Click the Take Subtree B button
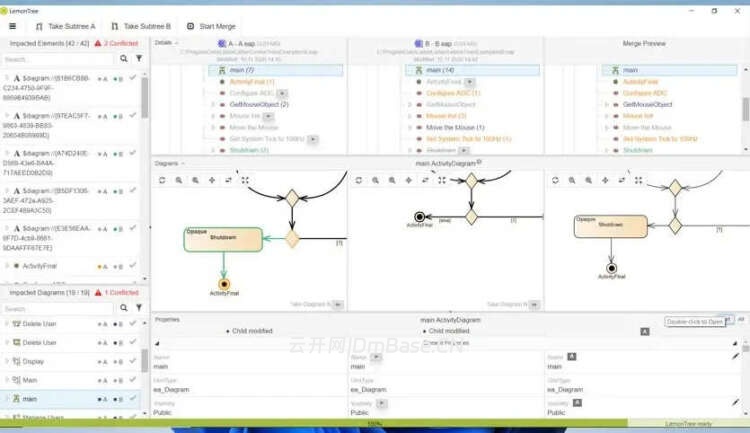 click(139, 26)
